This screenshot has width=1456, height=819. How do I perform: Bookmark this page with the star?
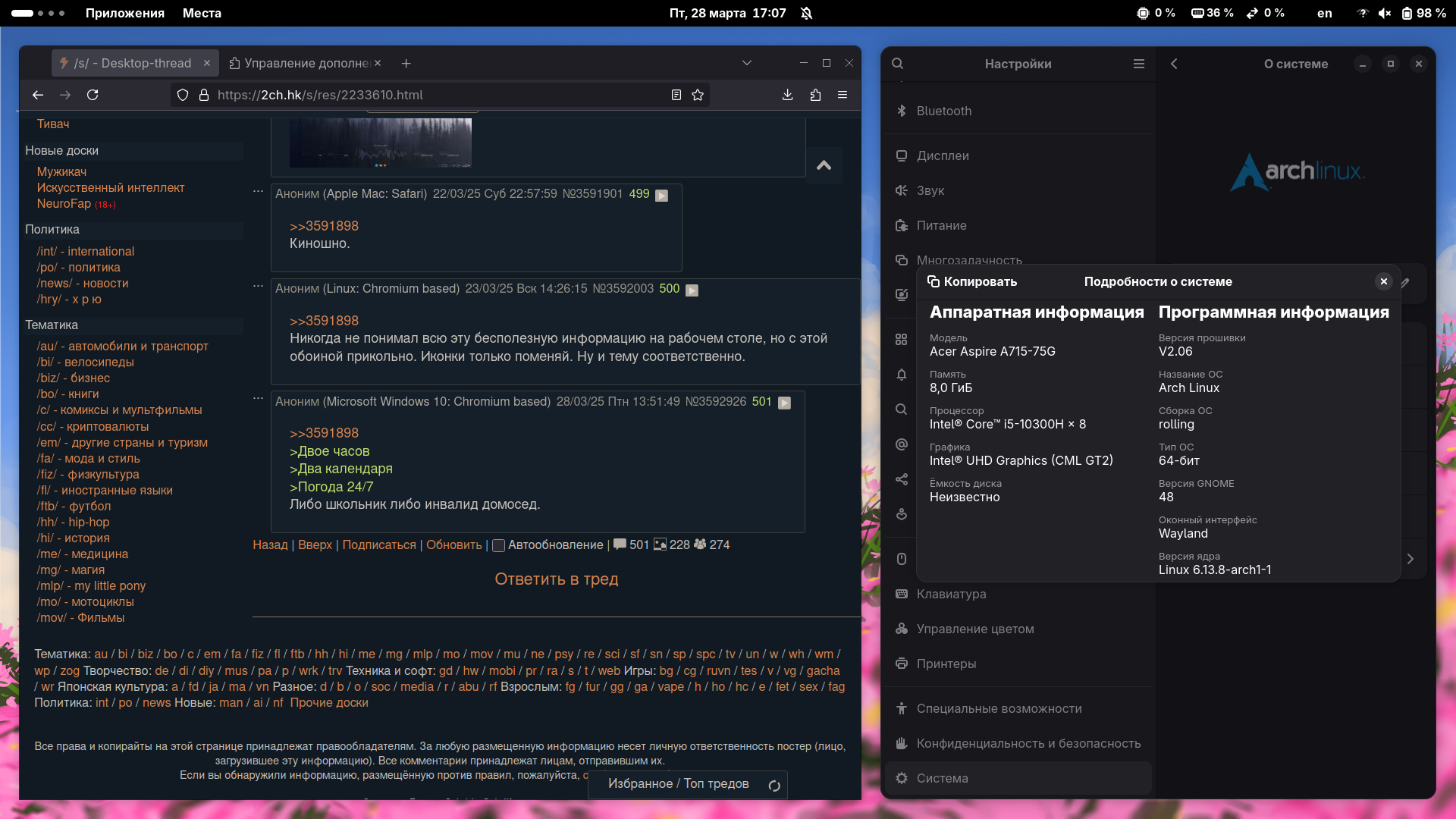698,95
